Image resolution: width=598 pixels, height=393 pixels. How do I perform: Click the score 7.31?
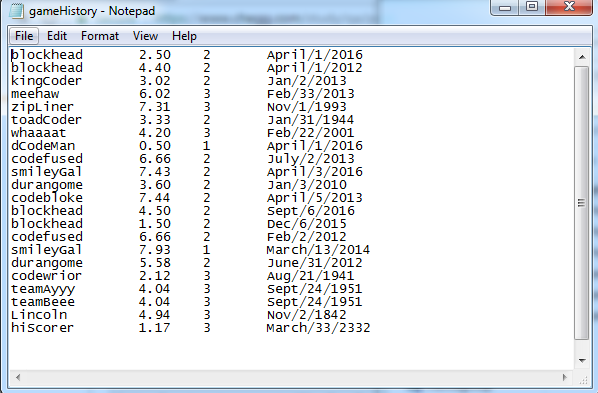click(x=154, y=107)
